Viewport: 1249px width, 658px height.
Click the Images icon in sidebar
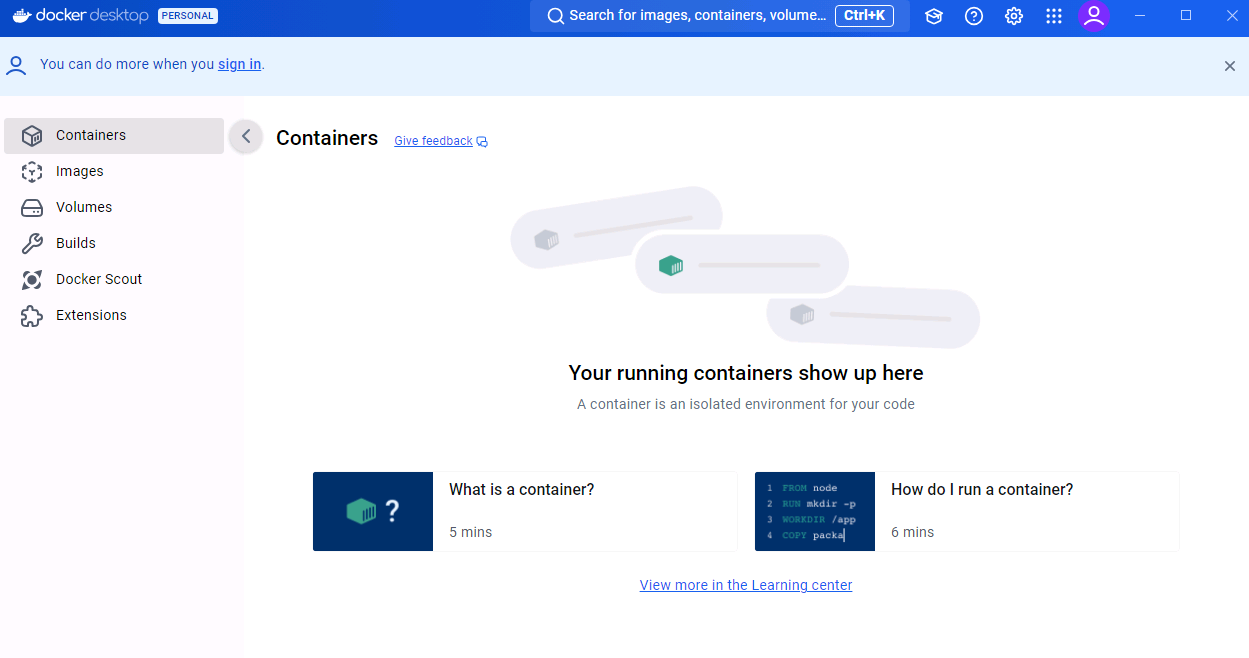click(x=32, y=172)
